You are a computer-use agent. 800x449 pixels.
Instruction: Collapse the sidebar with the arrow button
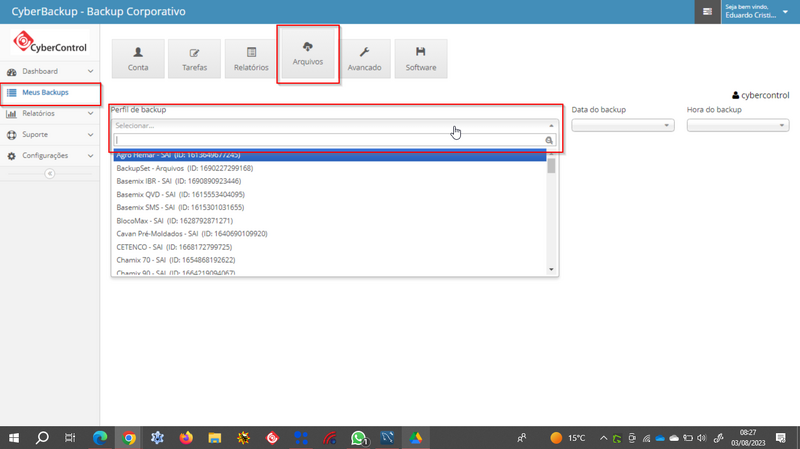pyautogui.click(x=50, y=174)
